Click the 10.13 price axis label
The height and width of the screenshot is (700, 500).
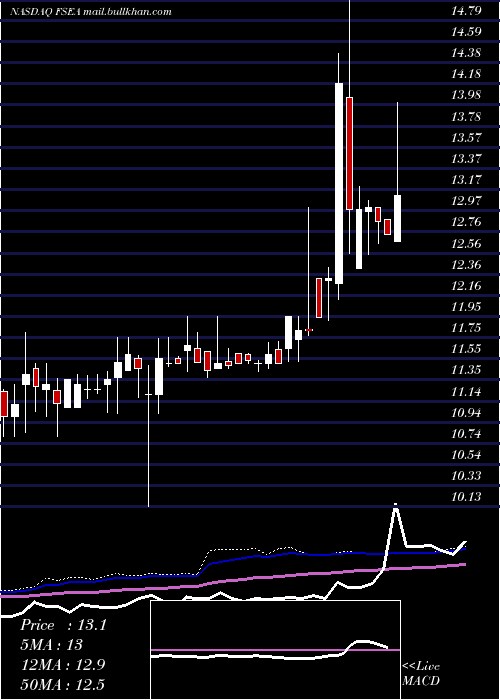(466, 497)
